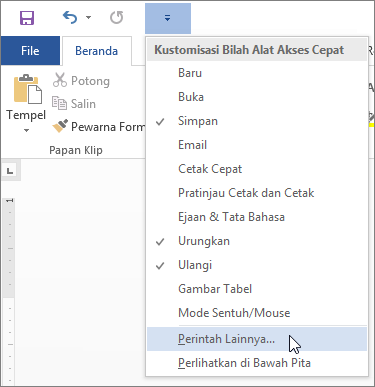Click the Salin copy icon

point(60,103)
